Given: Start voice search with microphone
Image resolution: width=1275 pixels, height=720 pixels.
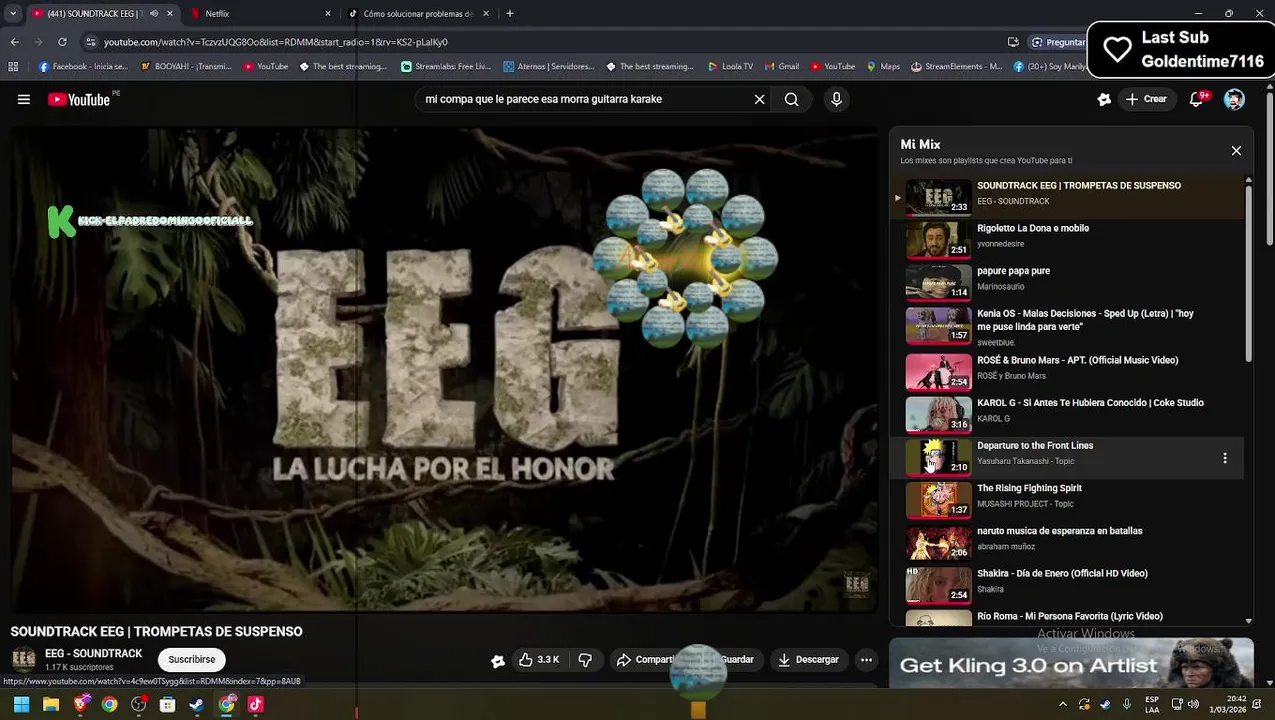Looking at the screenshot, I should pyautogui.click(x=837, y=99).
